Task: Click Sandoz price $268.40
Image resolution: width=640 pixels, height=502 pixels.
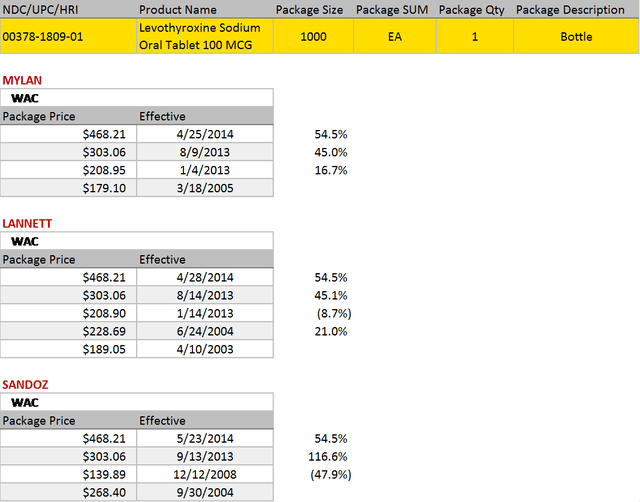Action: coord(68,492)
